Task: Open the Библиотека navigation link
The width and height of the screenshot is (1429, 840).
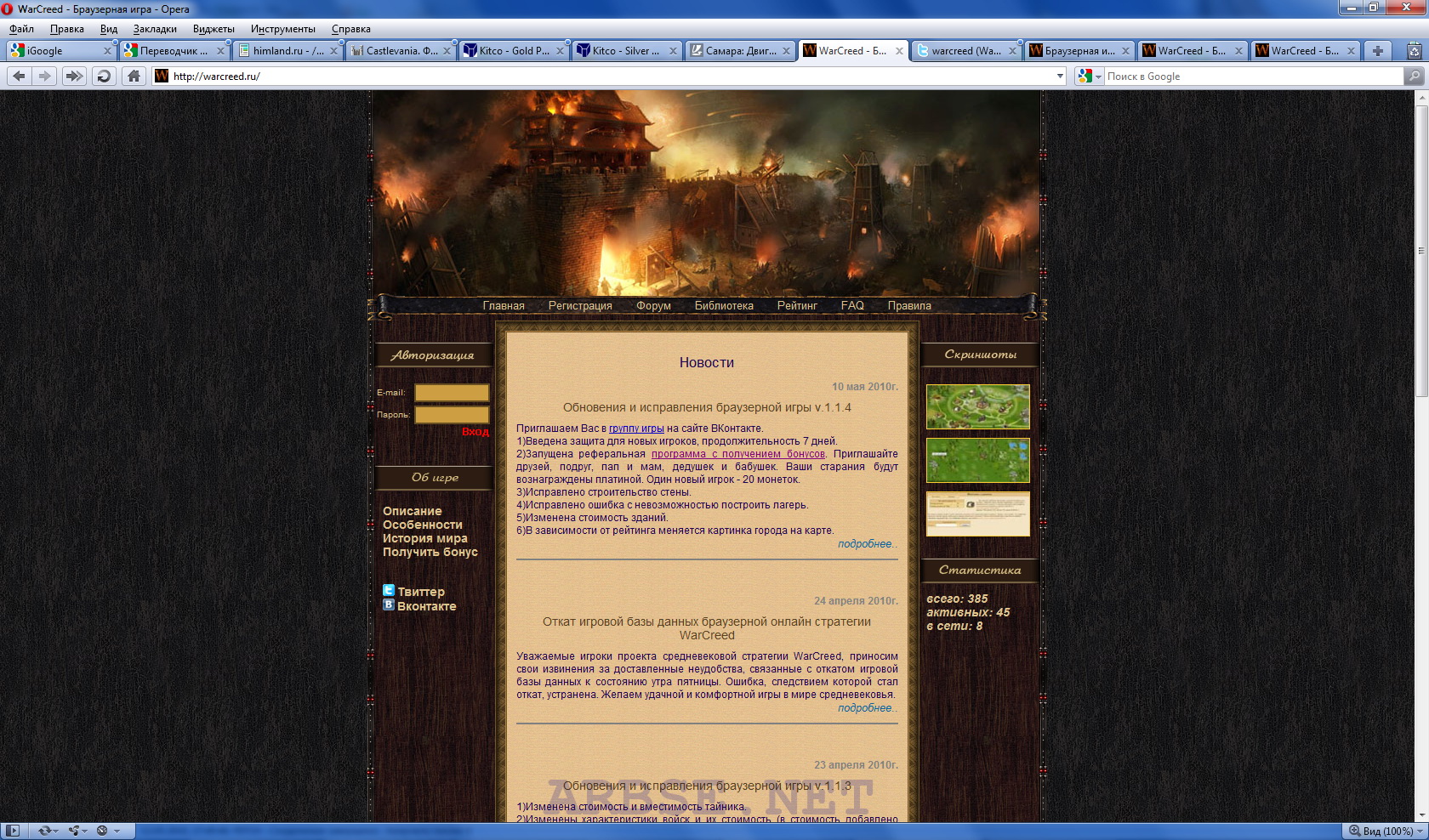Action: pos(724,305)
